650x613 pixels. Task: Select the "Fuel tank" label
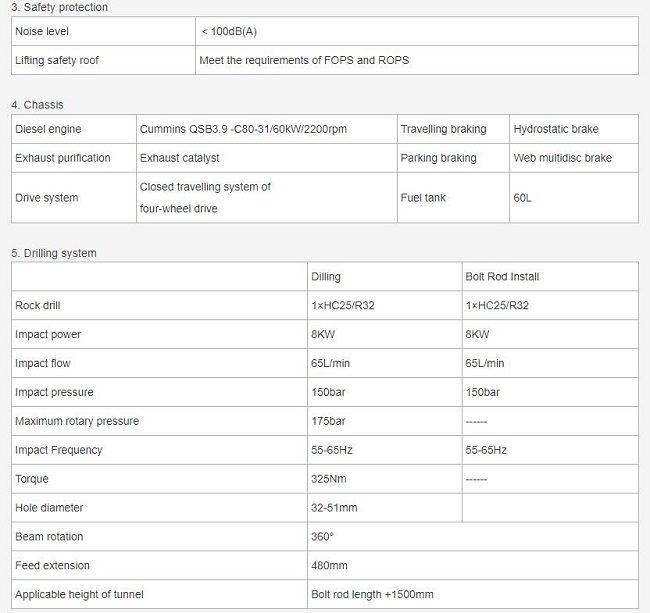[423, 198]
